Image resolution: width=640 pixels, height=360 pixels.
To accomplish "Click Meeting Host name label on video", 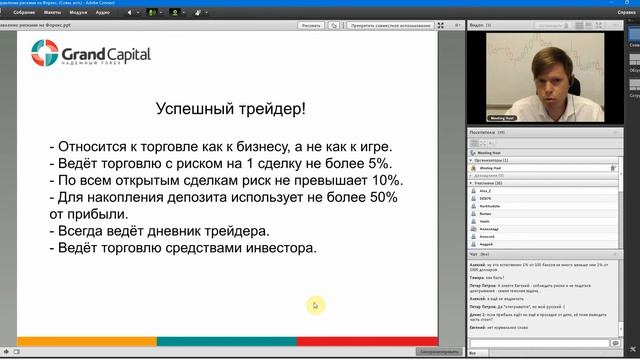I will point(502,118).
